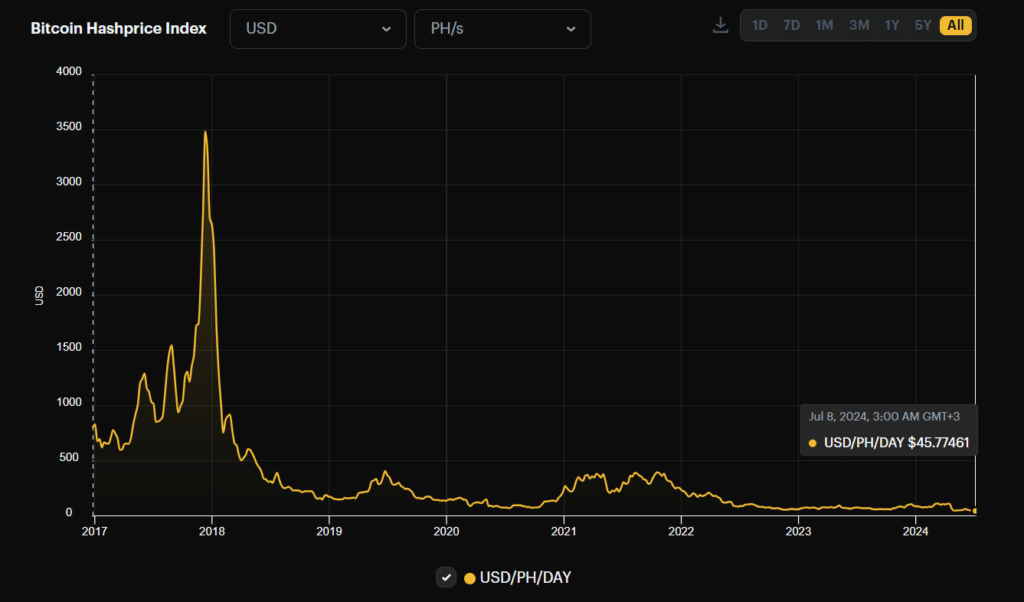Viewport: 1024px width, 602px height.
Task: Choose the 5Y time range
Action: pos(923,25)
